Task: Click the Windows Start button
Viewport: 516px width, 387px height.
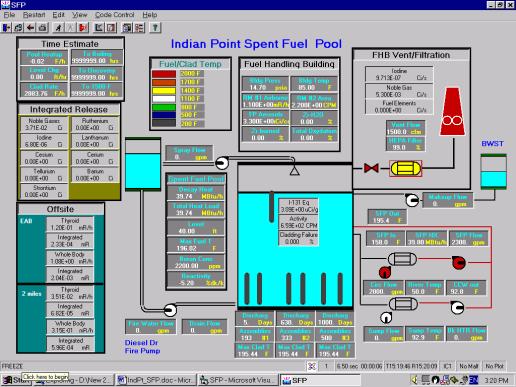Action: point(16,380)
